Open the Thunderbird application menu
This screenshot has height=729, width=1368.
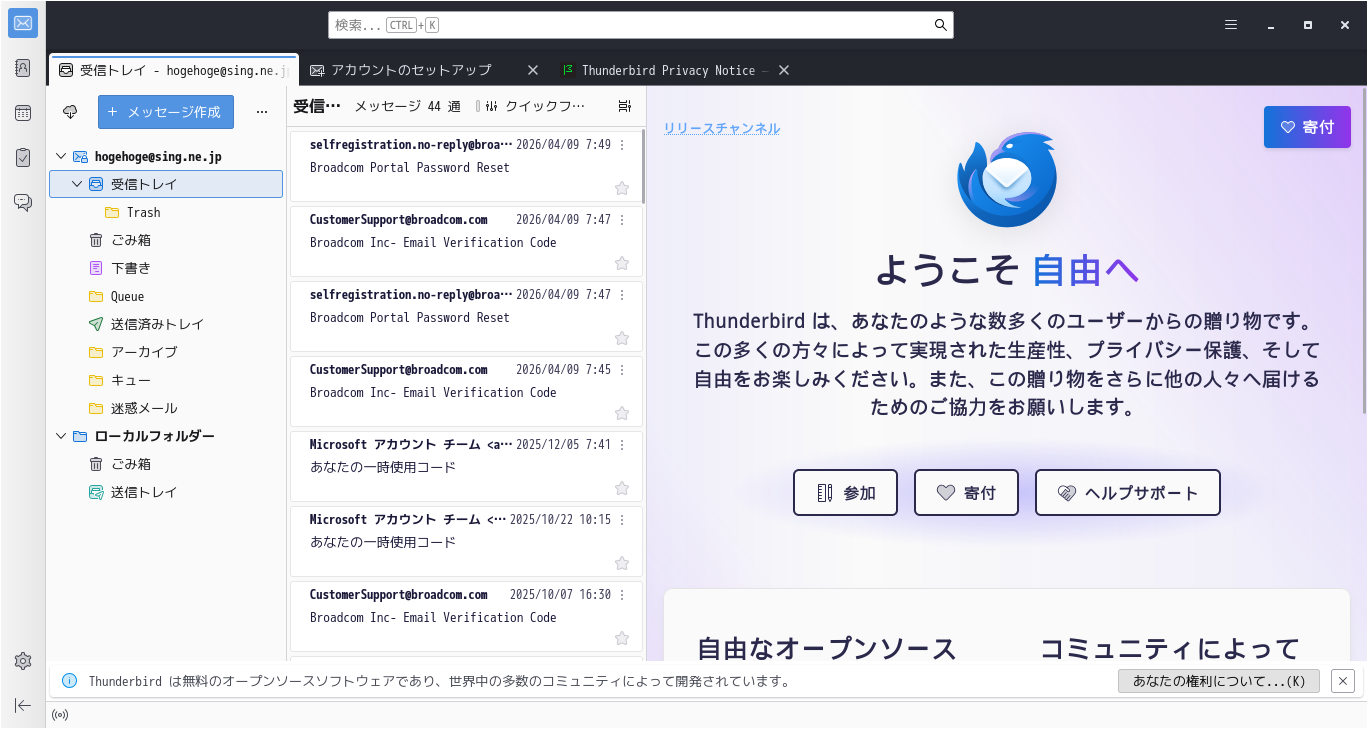tap(1231, 25)
